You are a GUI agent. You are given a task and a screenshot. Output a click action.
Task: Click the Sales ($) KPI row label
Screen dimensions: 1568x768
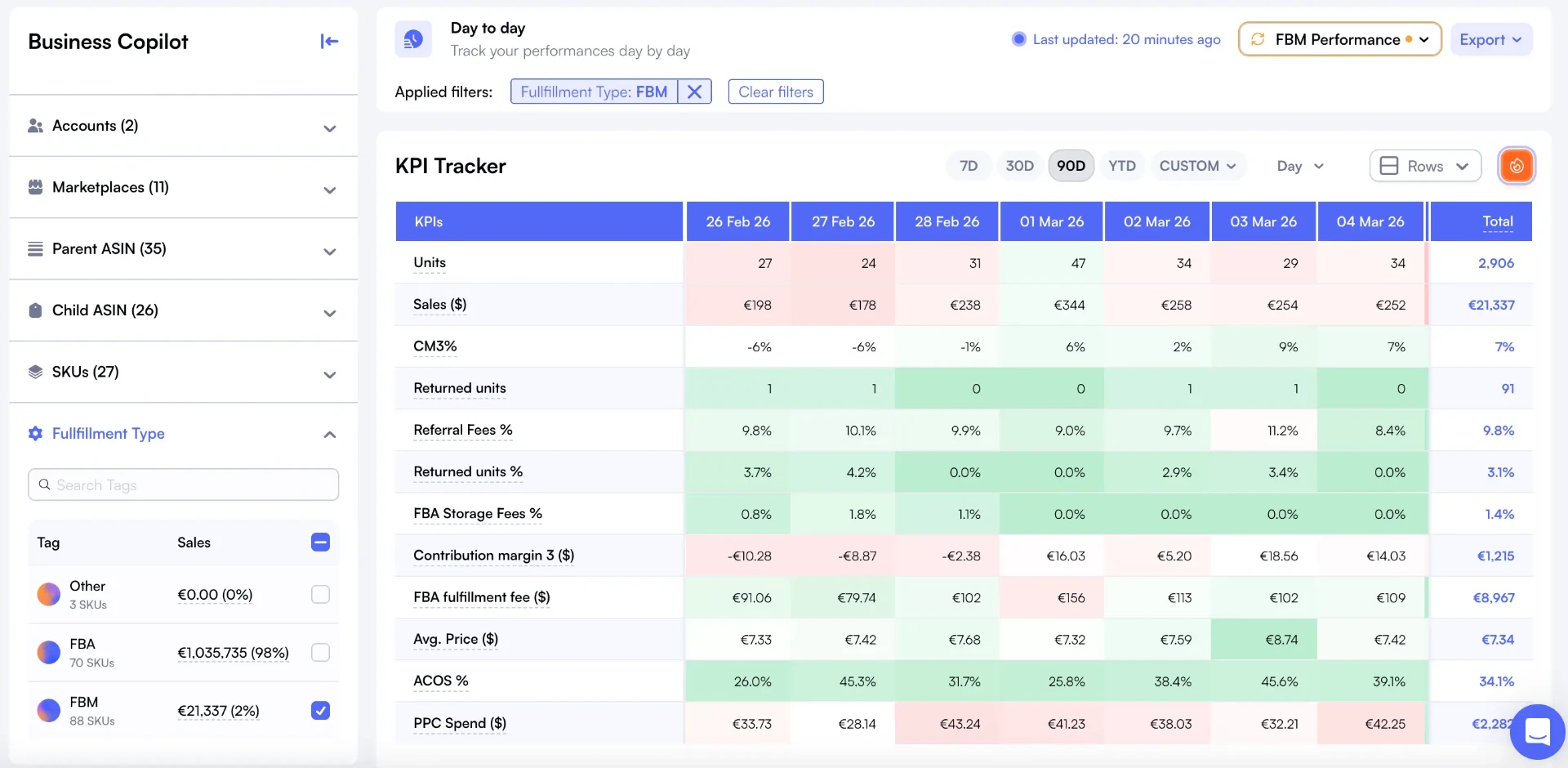[x=439, y=305]
